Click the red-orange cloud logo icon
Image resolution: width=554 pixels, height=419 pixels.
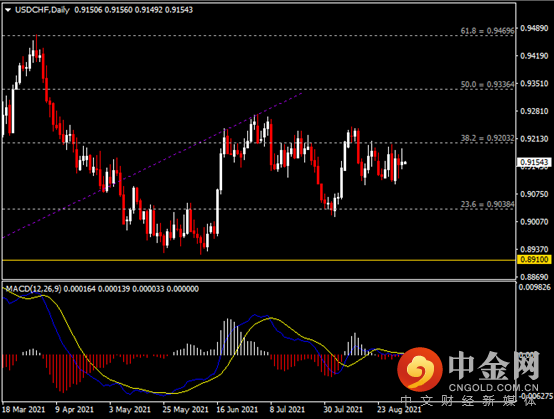pos(420,369)
